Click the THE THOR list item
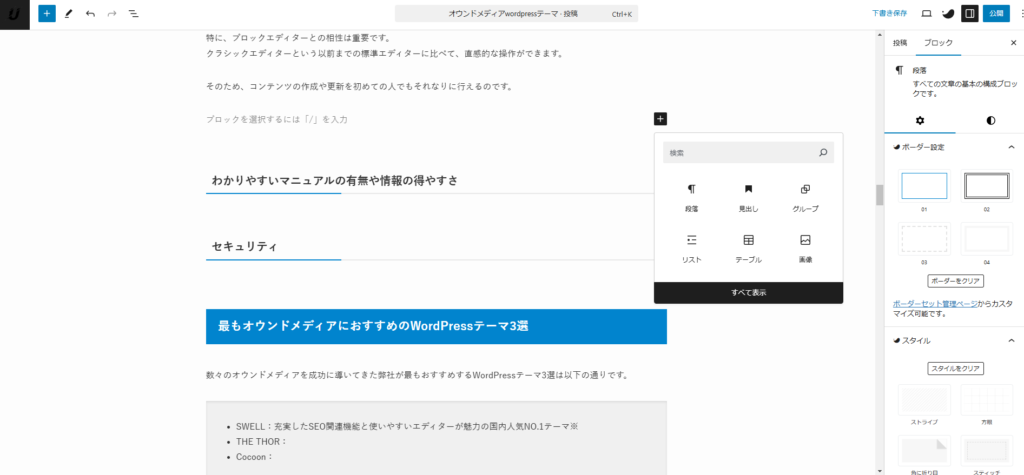The height and width of the screenshot is (475, 1024). (262, 442)
